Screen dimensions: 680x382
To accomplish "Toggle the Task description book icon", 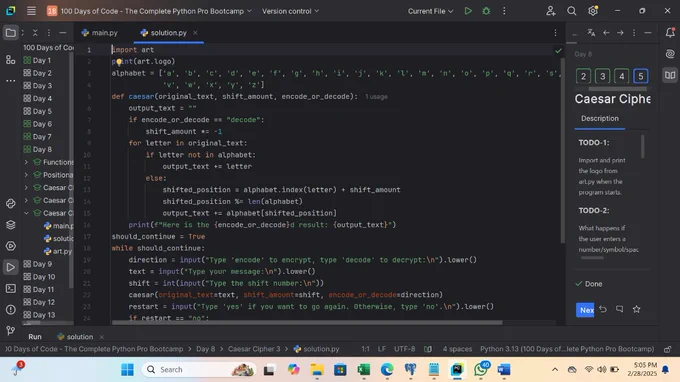I will 670,75.
